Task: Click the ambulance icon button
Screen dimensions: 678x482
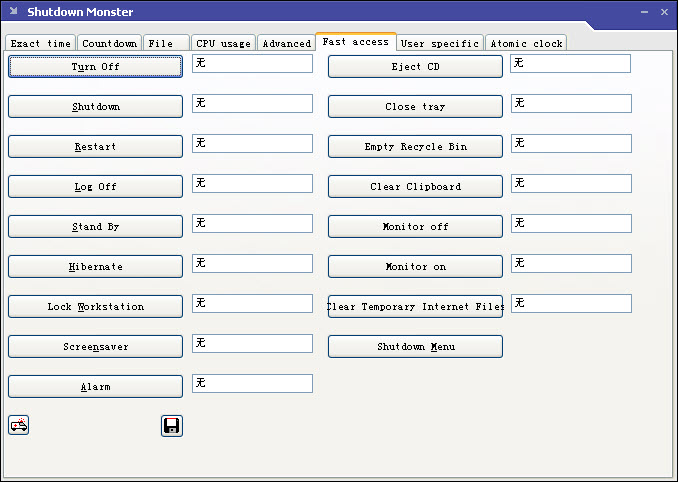Action: pos(19,426)
